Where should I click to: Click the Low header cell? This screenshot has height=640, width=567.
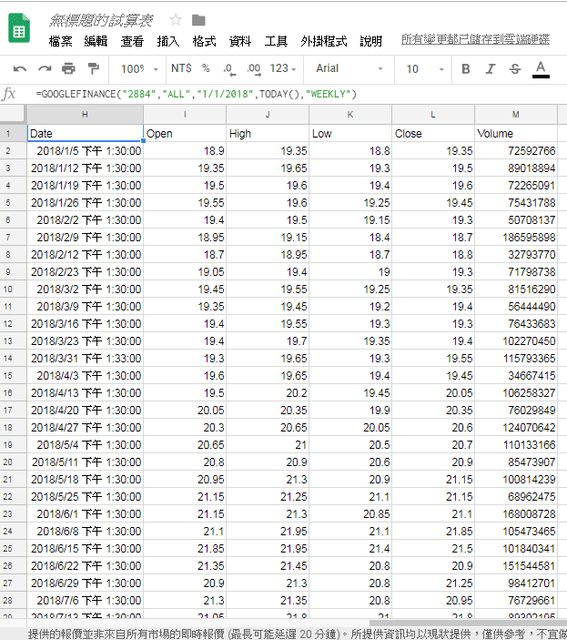350,133
